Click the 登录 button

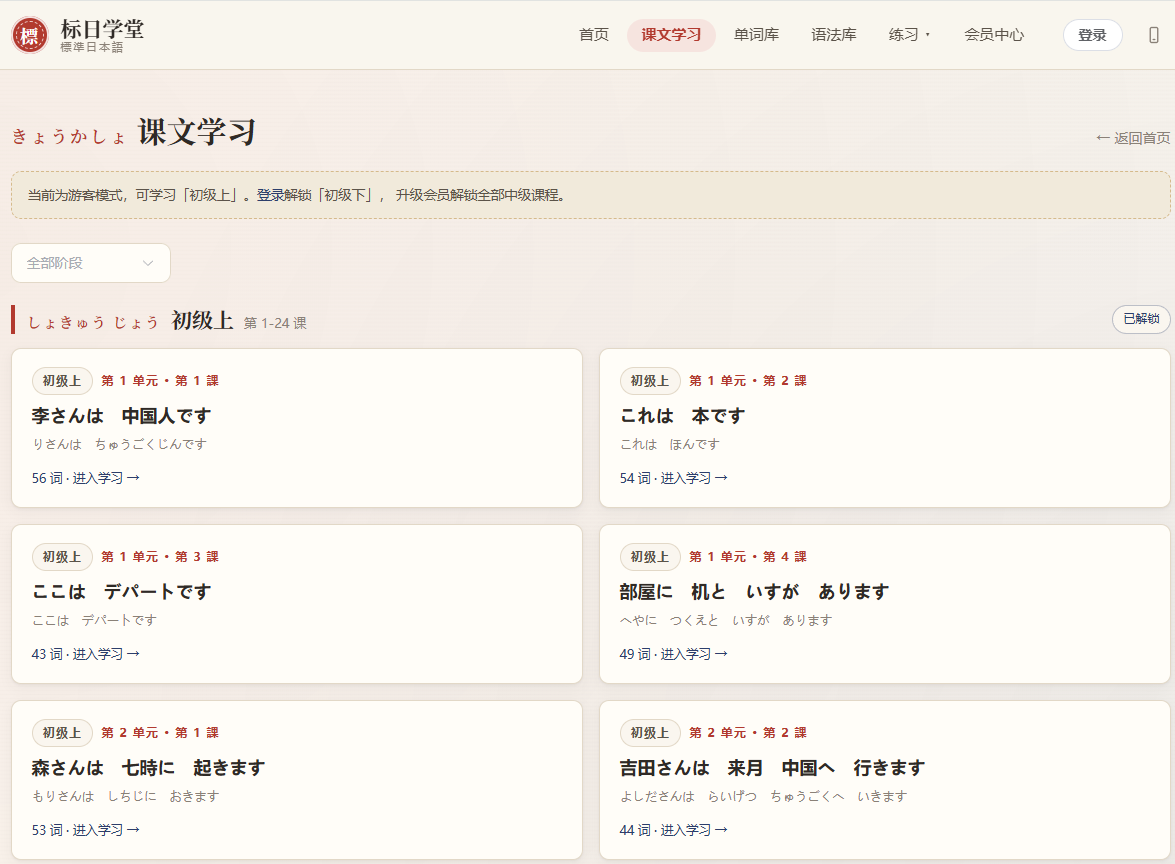[x=1093, y=35]
